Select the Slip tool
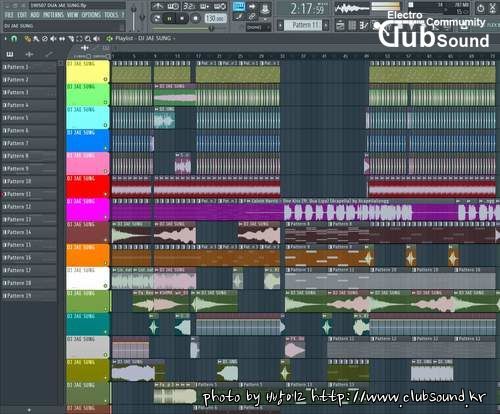This screenshot has height=414, width=500. pos(62,39)
